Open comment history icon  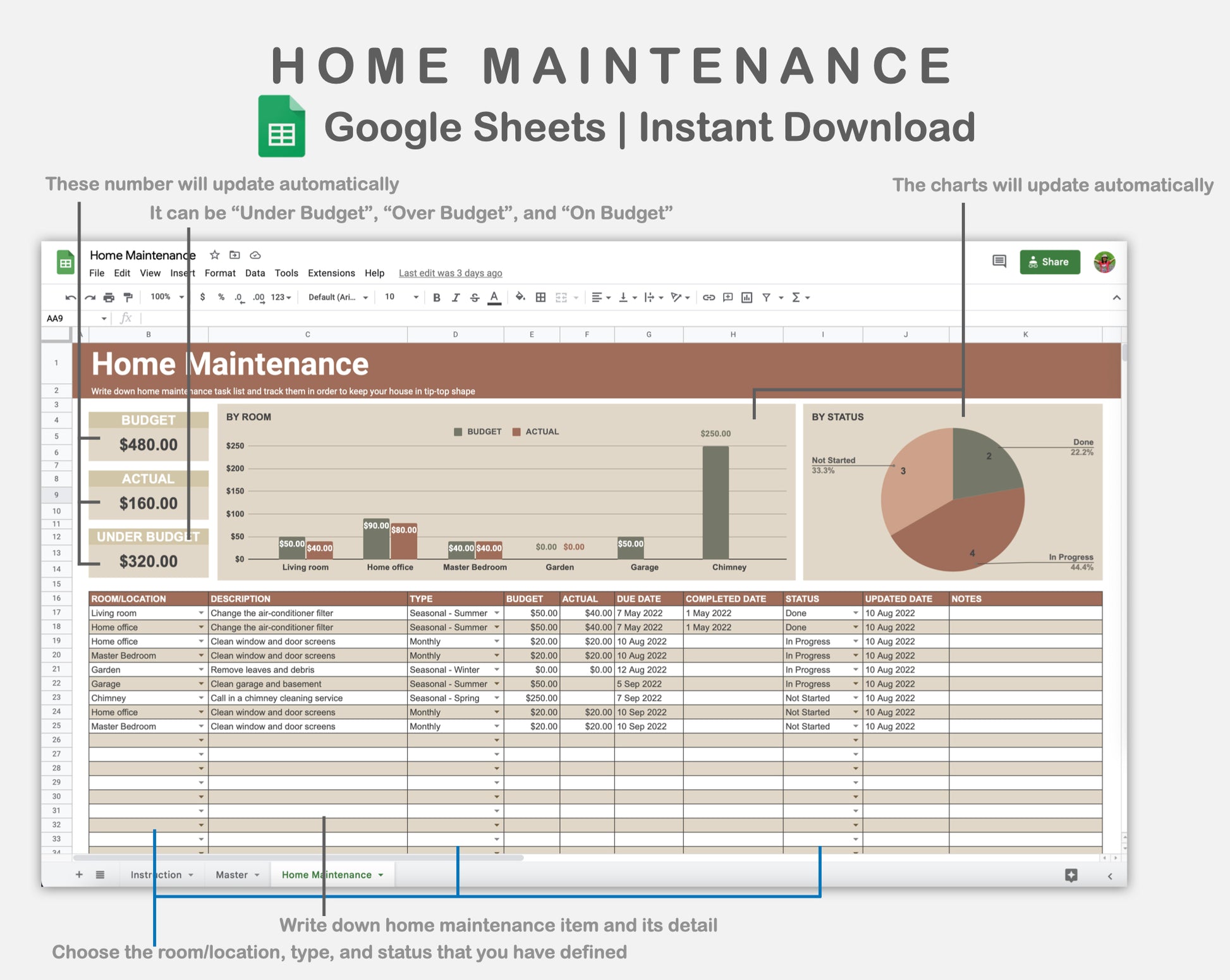[x=999, y=262]
